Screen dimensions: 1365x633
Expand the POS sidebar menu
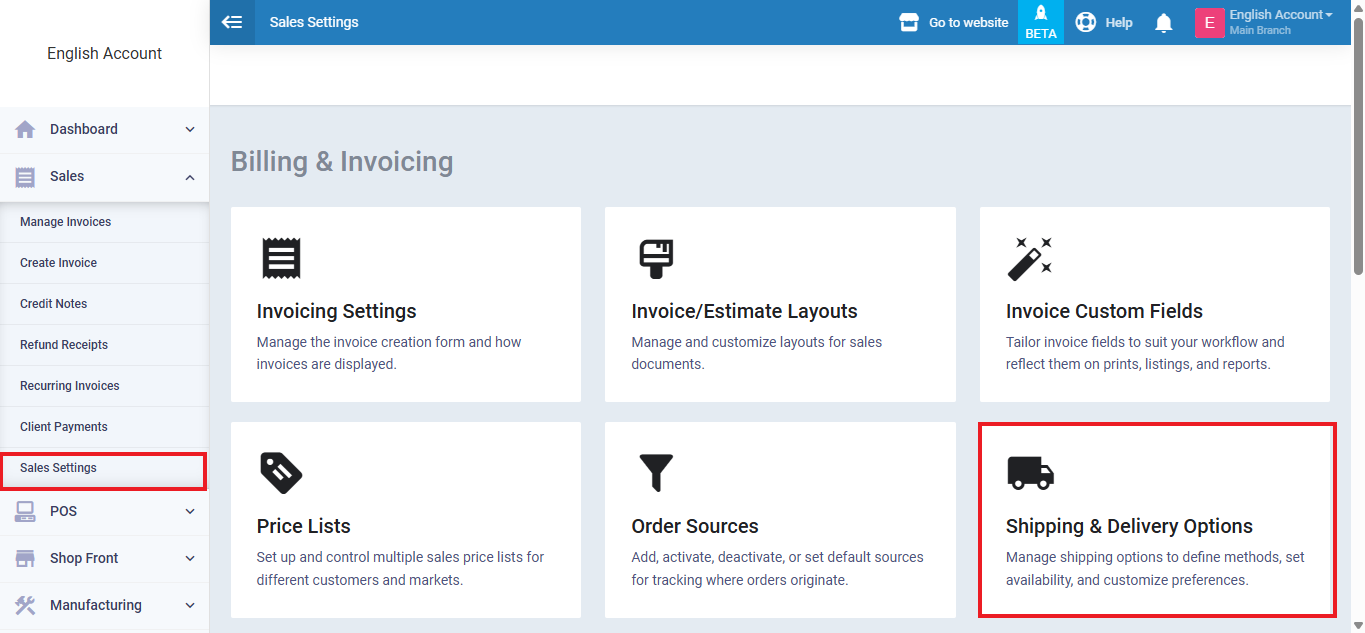point(104,511)
